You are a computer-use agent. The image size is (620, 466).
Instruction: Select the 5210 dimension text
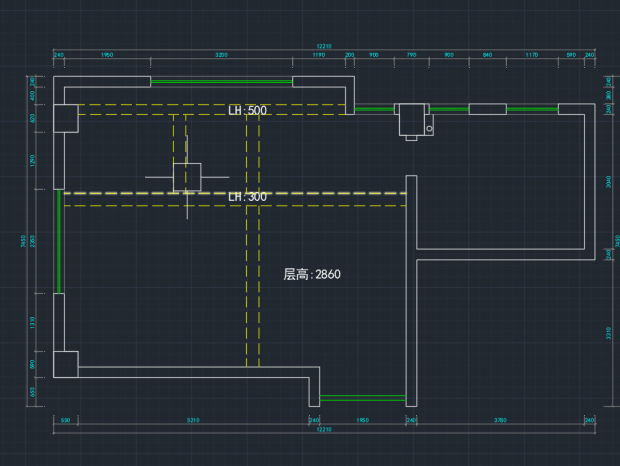coord(193,420)
